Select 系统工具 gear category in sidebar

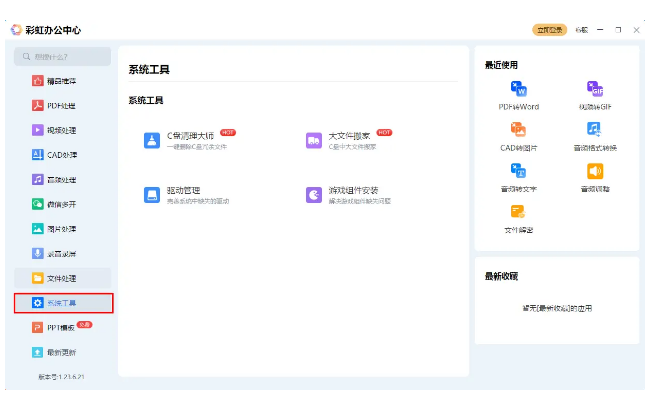click(x=63, y=303)
